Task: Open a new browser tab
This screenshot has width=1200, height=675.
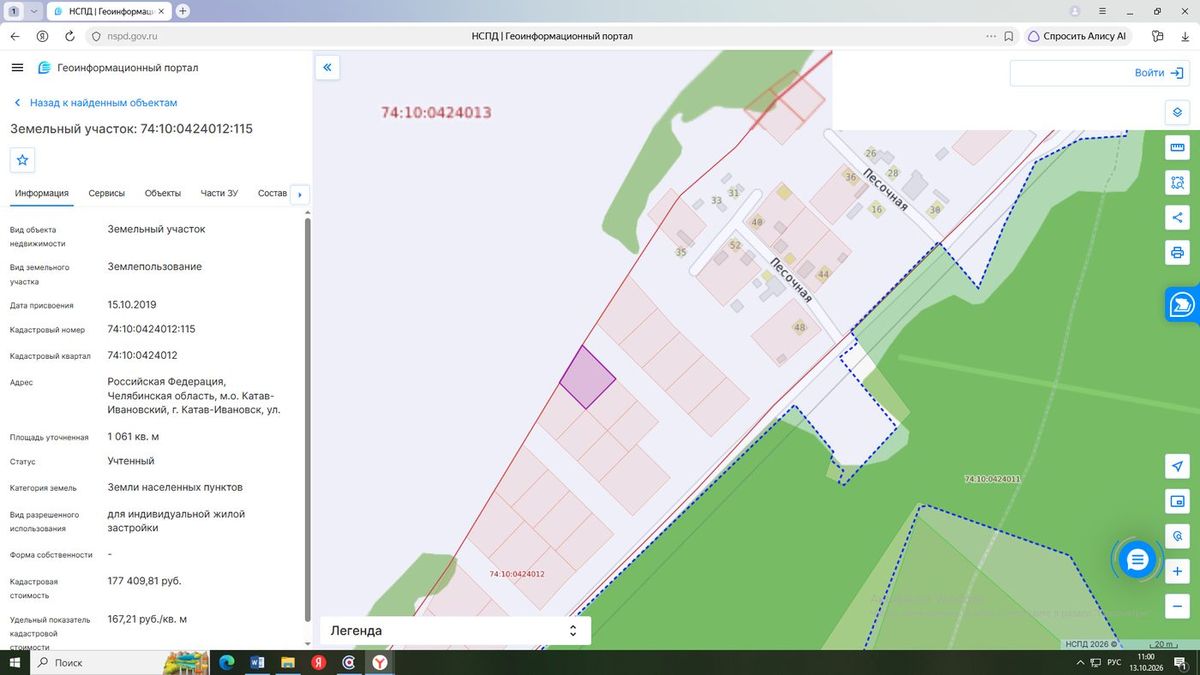Action: [183, 11]
